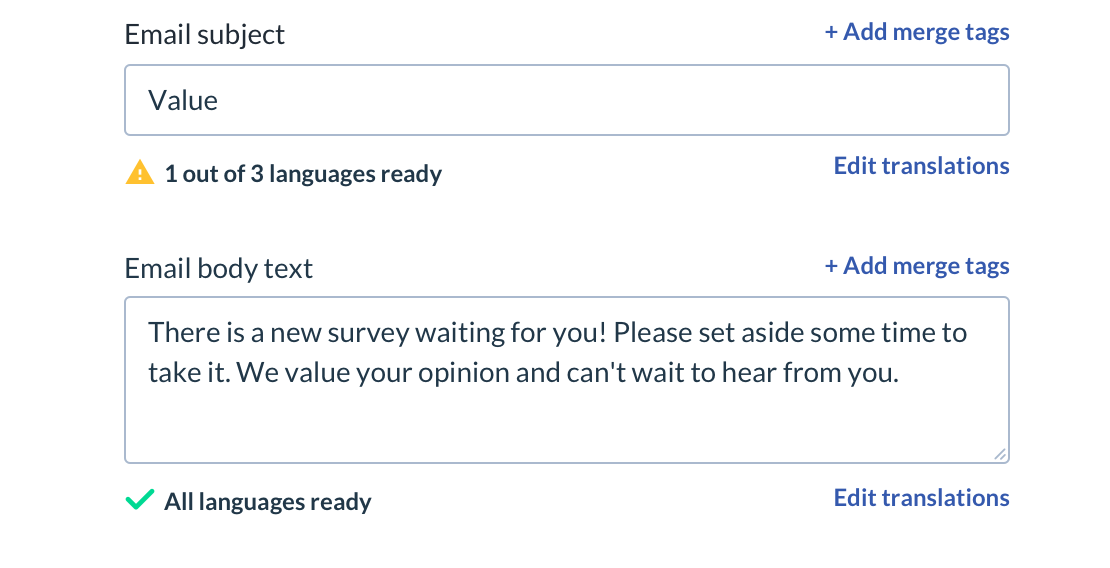Screen dimensions: 1110x568
Task: Edit translations for the Email subject
Action: pos(921,166)
